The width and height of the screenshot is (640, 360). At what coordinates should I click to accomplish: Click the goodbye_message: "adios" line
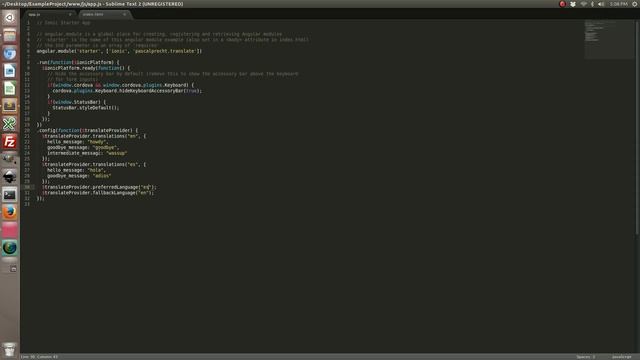[79, 176]
